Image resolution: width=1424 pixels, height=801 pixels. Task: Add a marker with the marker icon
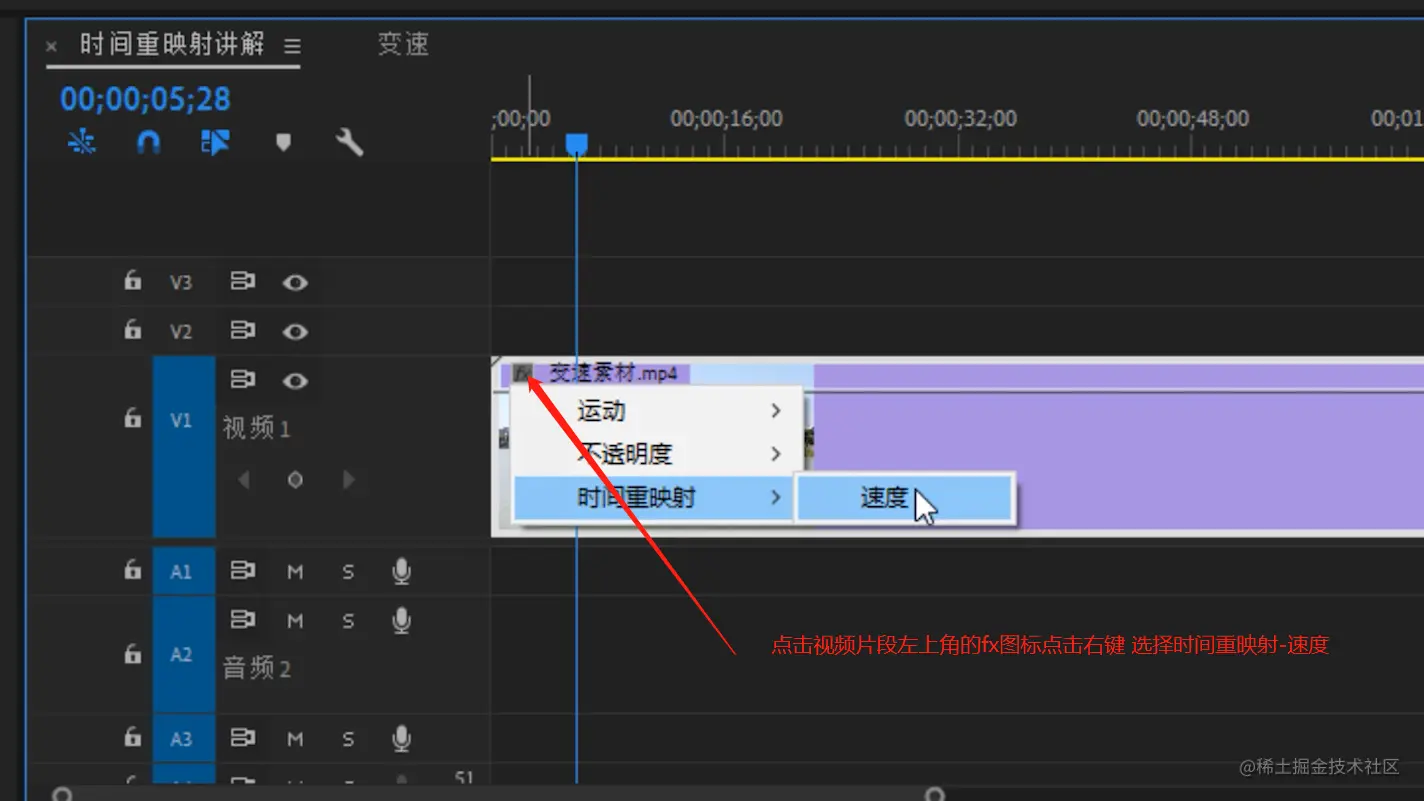[x=283, y=143]
